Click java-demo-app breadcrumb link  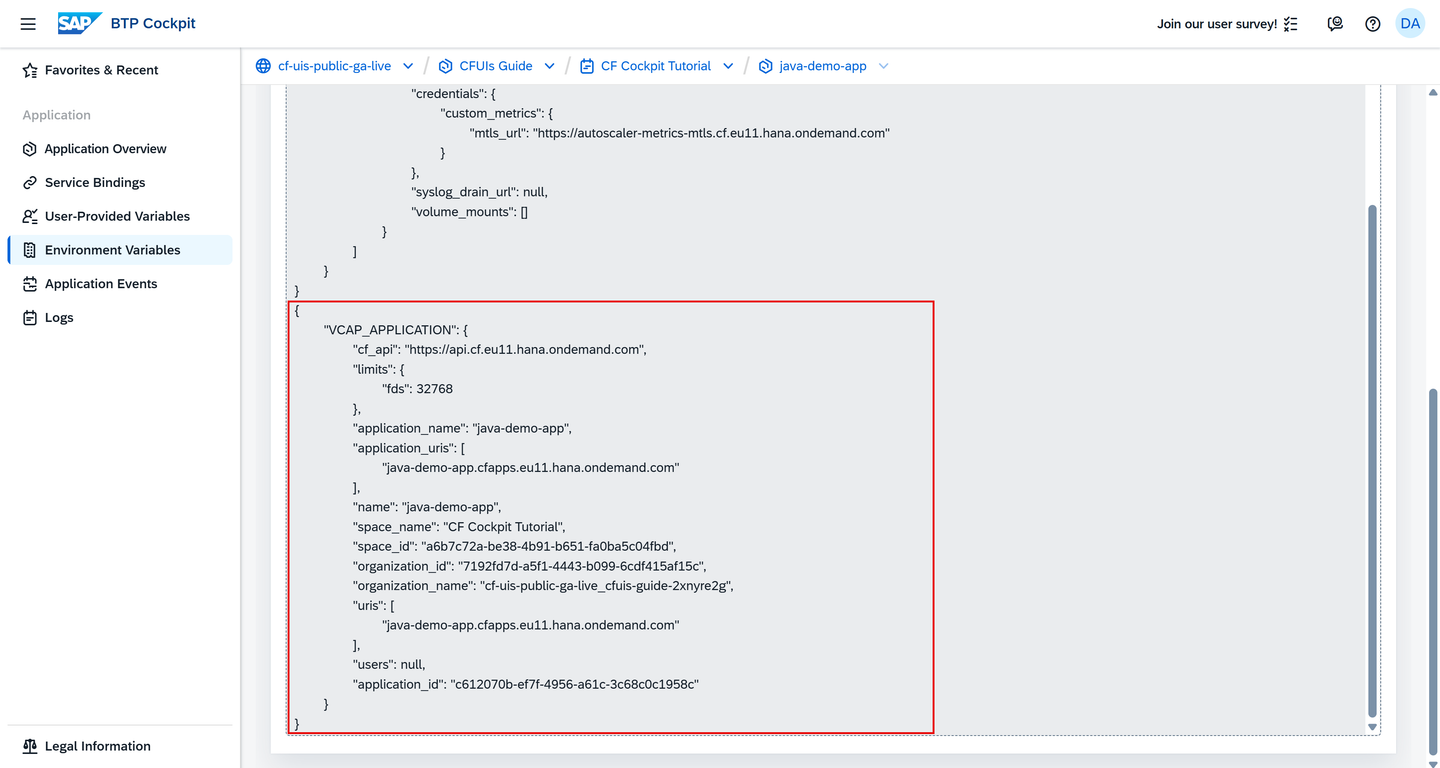tap(823, 66)
